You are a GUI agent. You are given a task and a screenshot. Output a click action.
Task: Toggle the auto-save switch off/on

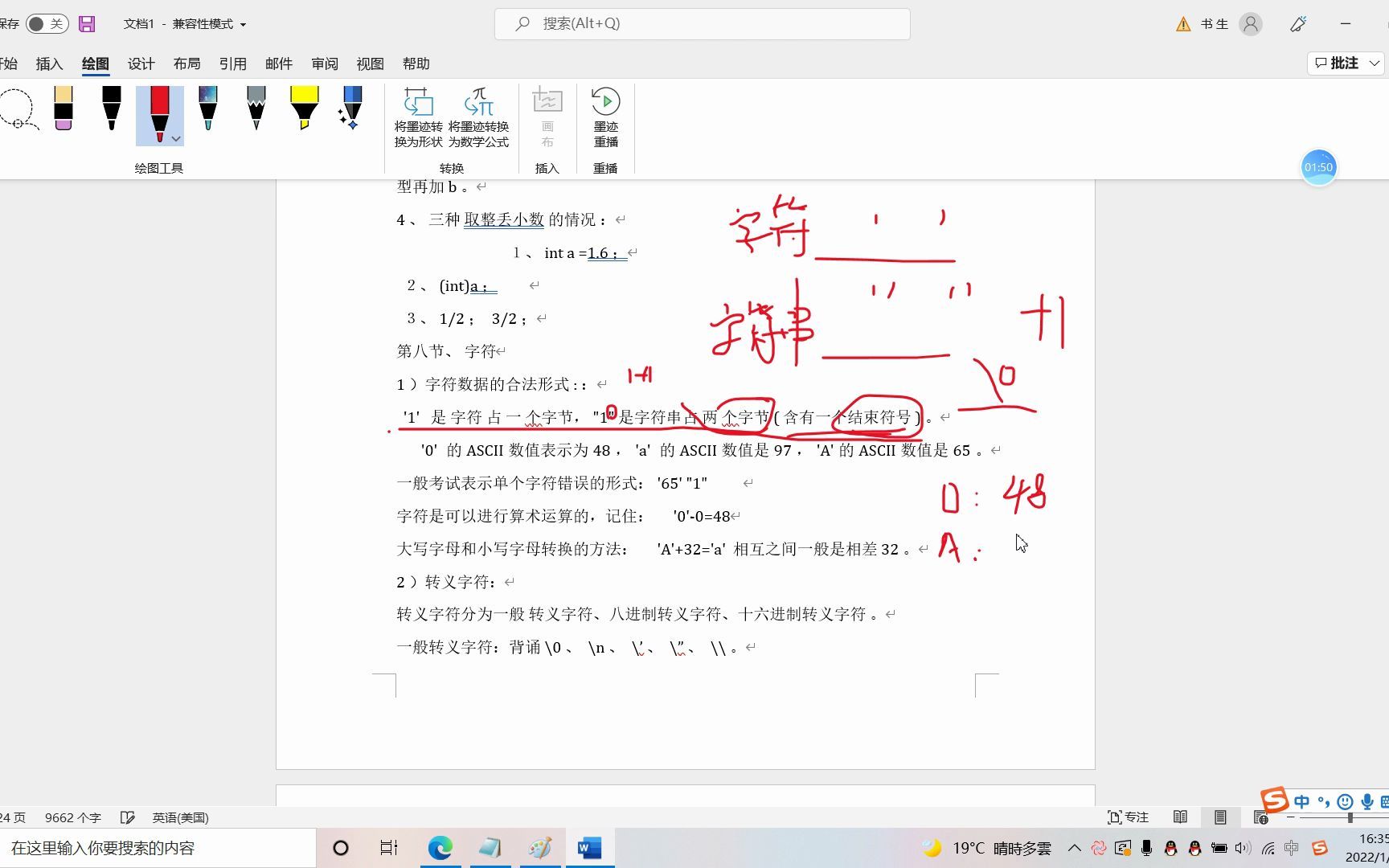(46, 23)
